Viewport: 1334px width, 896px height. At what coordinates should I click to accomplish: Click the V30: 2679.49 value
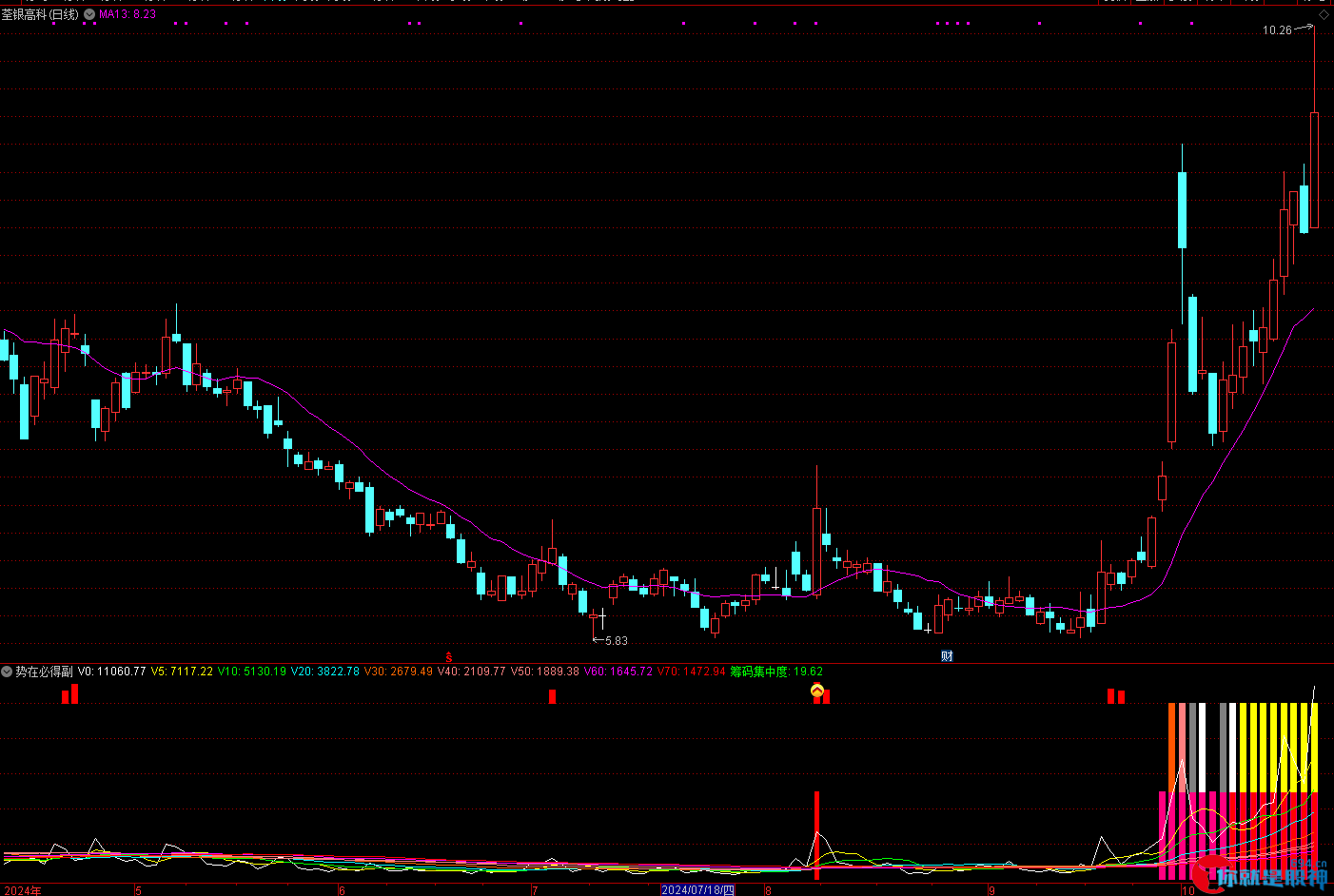coord(399,672)
